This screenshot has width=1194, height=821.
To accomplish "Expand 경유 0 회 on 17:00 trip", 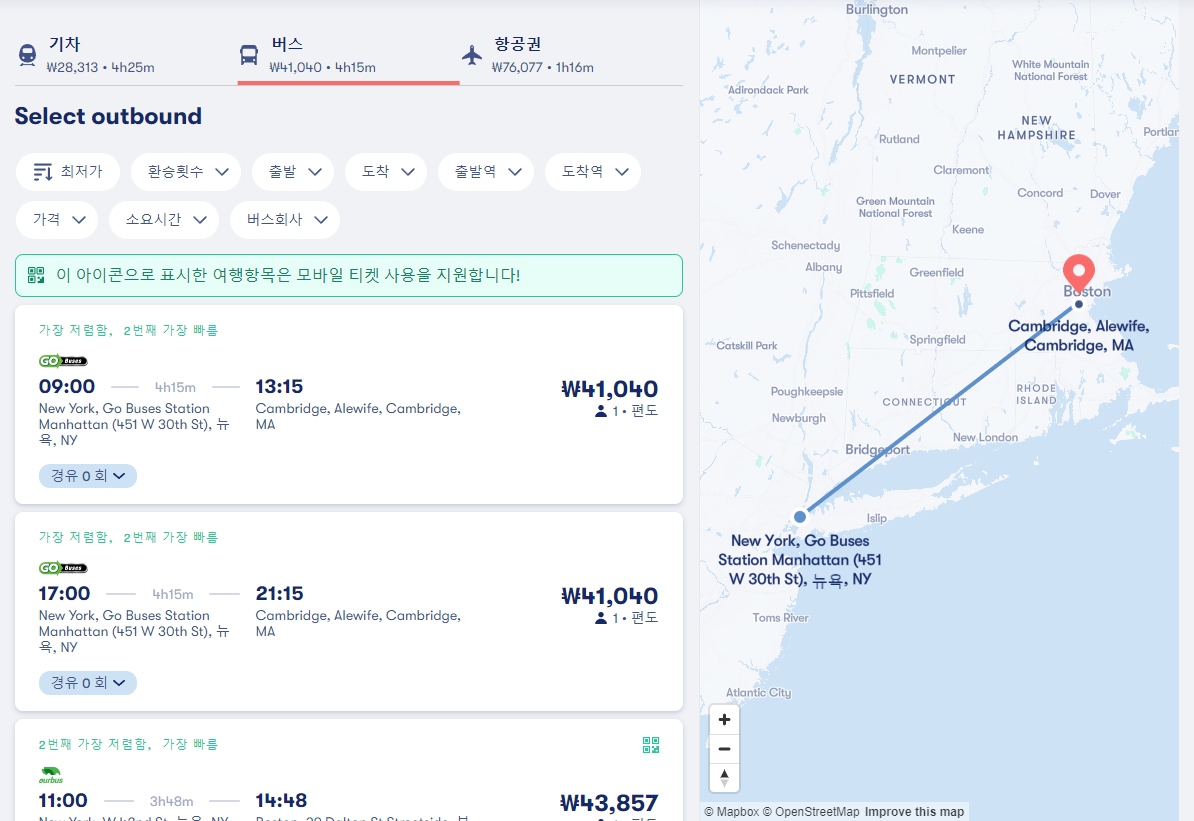I will [x=88, y=683].
